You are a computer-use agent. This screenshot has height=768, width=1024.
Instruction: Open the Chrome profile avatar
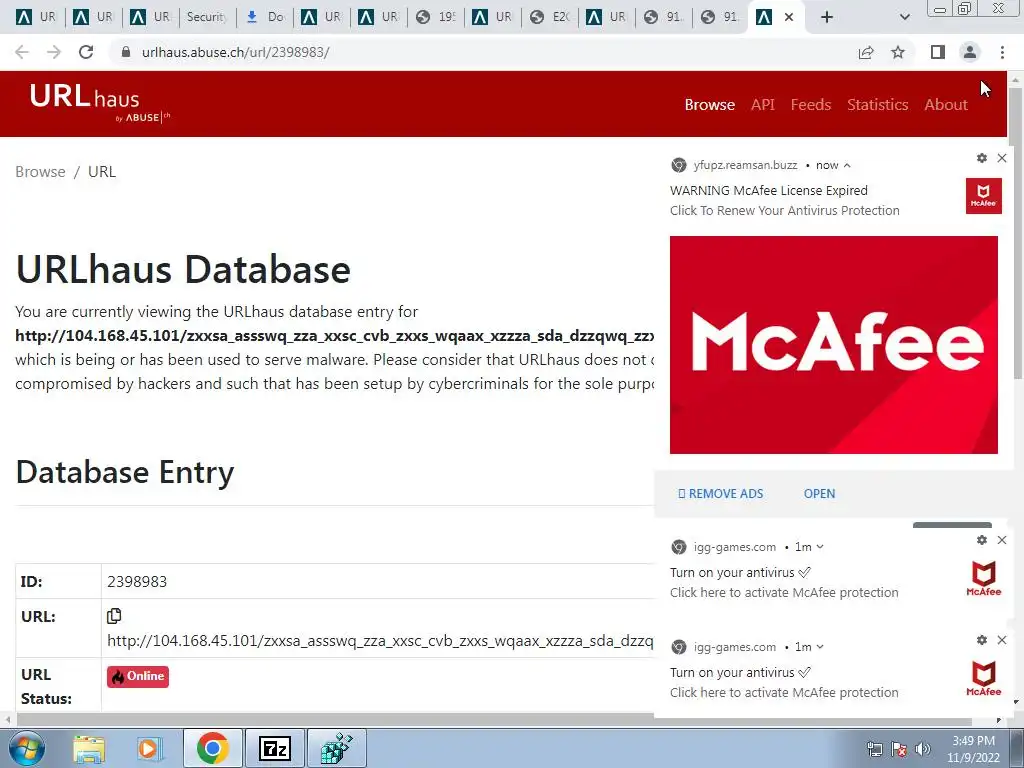(970, 52)
